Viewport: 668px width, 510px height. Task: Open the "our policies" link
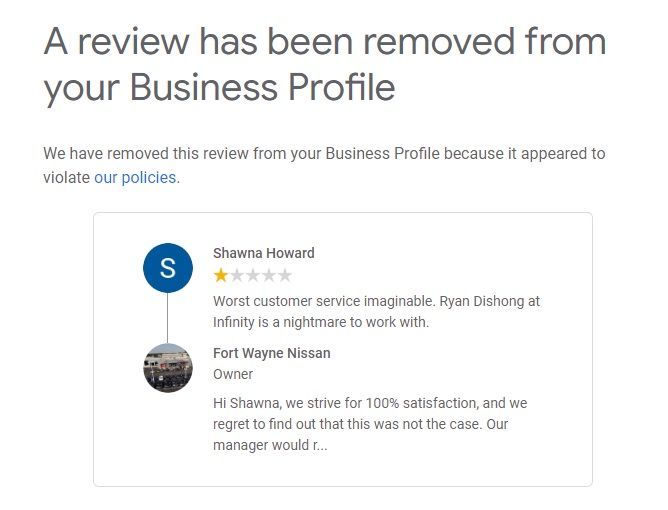[x=136, y=178]
